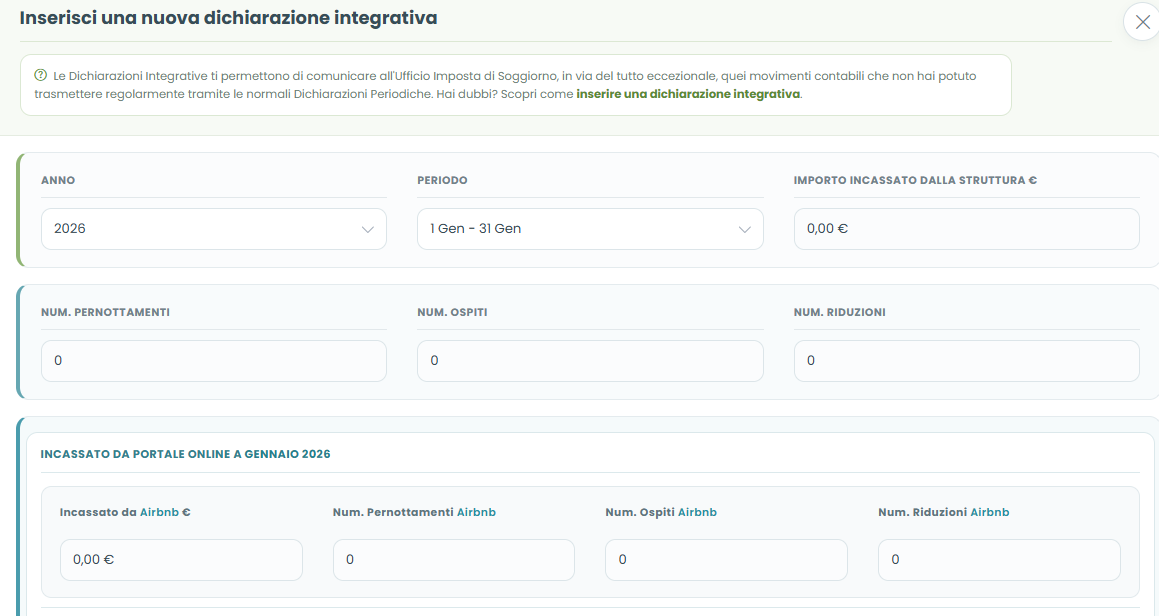Click the 'Inserisci una nuova dichiarazione integrativa' heading
The height and width of the screenshot is (616, 1159).
(228, 18)
